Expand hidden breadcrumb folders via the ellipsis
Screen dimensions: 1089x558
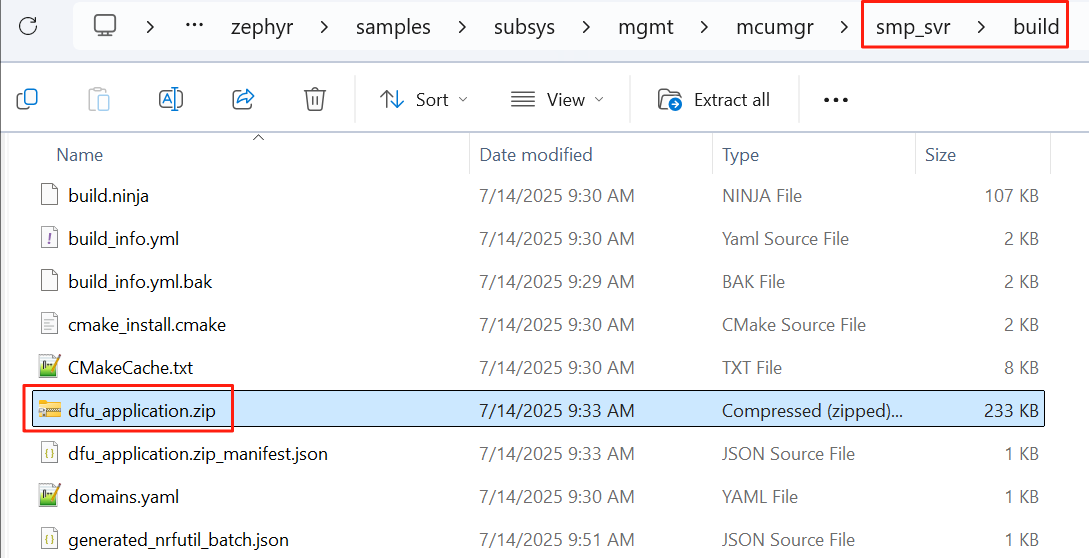196,26
